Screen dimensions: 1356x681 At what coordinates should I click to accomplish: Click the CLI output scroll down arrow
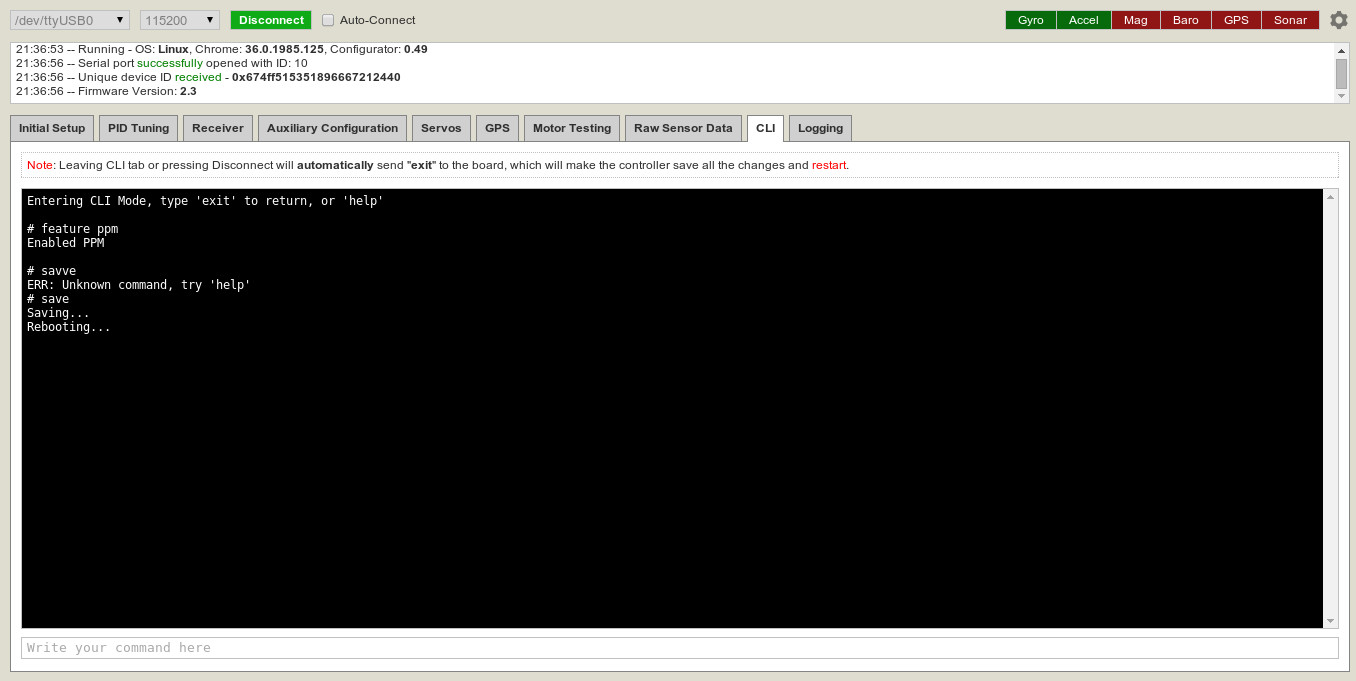click(1330, 621)
